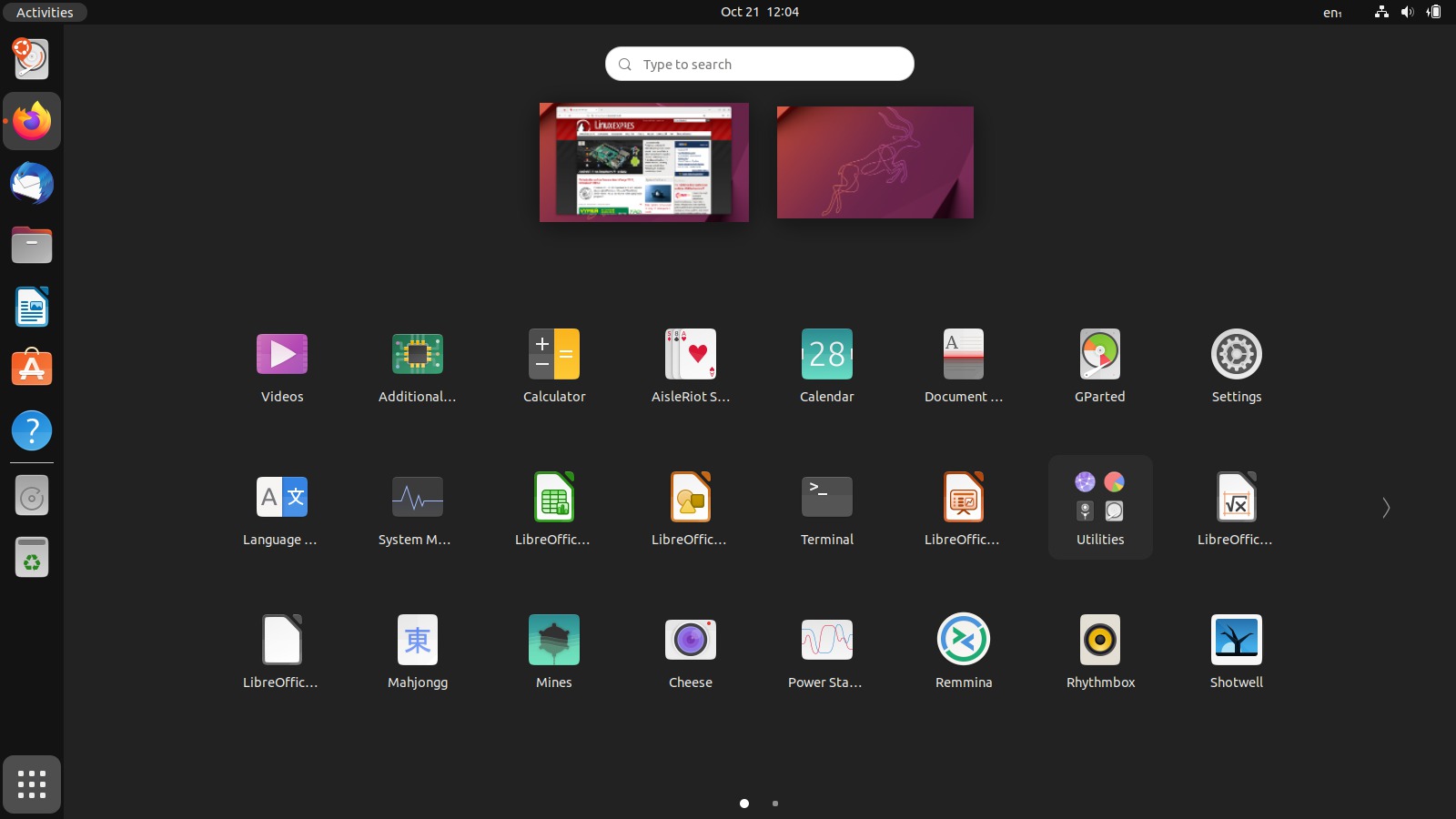Launch LibreOffice Writer from the dock

point(32,307)
